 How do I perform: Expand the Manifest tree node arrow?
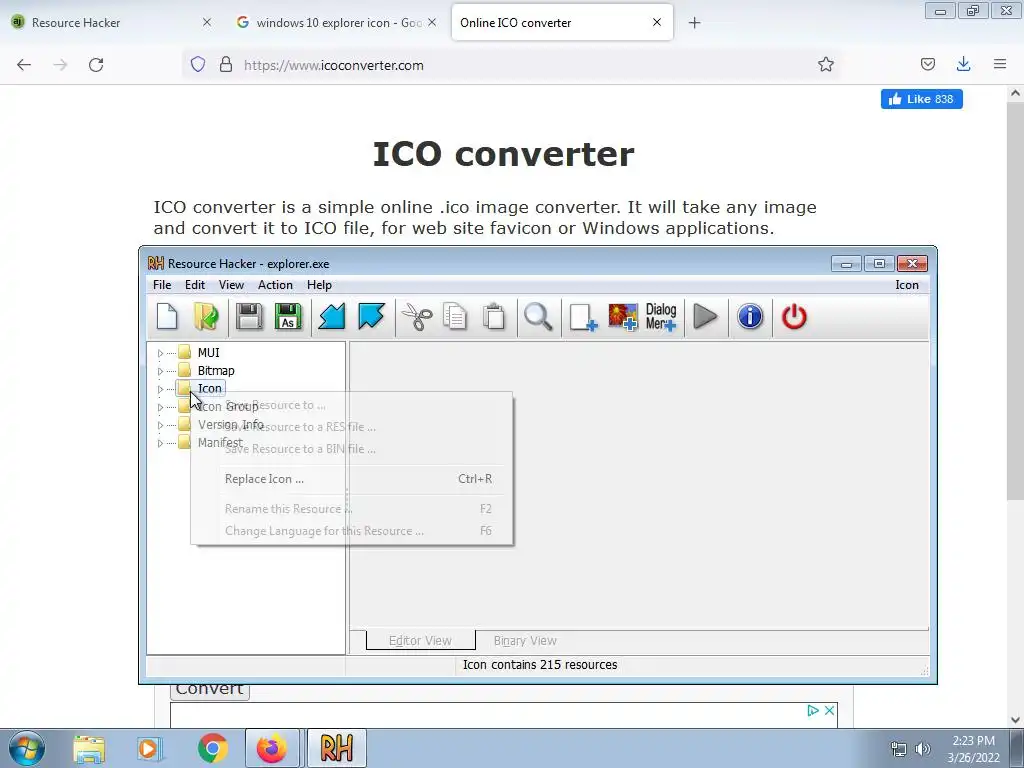pos(160,443)
